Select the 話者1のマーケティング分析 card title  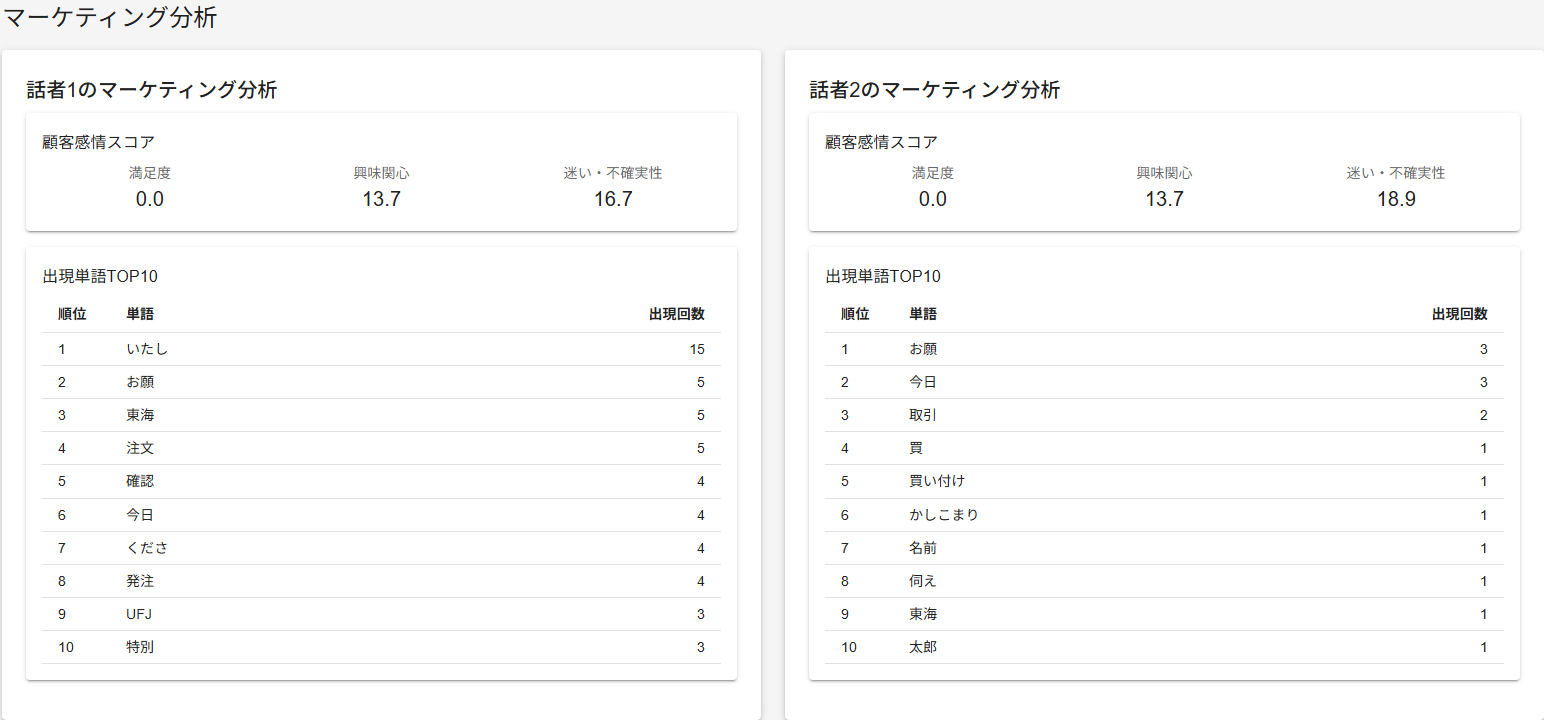152,90
